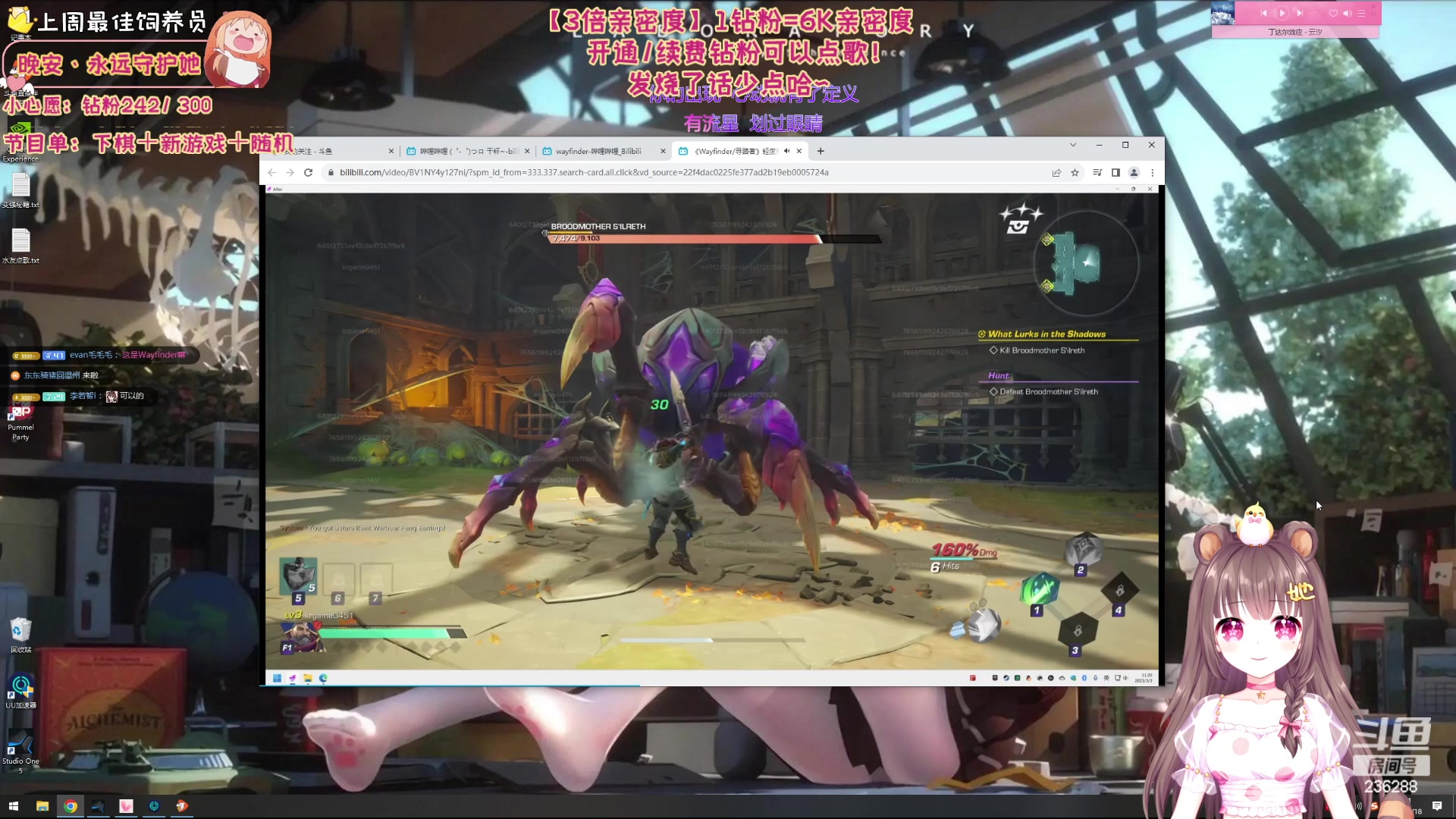Image resolution: width=1456 pixels, height=819 pixels.
Task: Click 'What Lurks in the Shadows' quest title
Action: point(1046,334)
